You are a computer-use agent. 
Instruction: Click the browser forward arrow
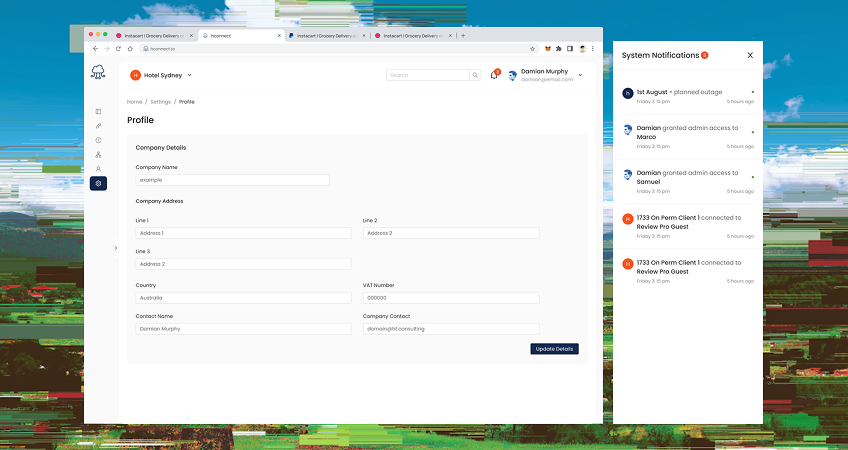[x=107, y=49]
